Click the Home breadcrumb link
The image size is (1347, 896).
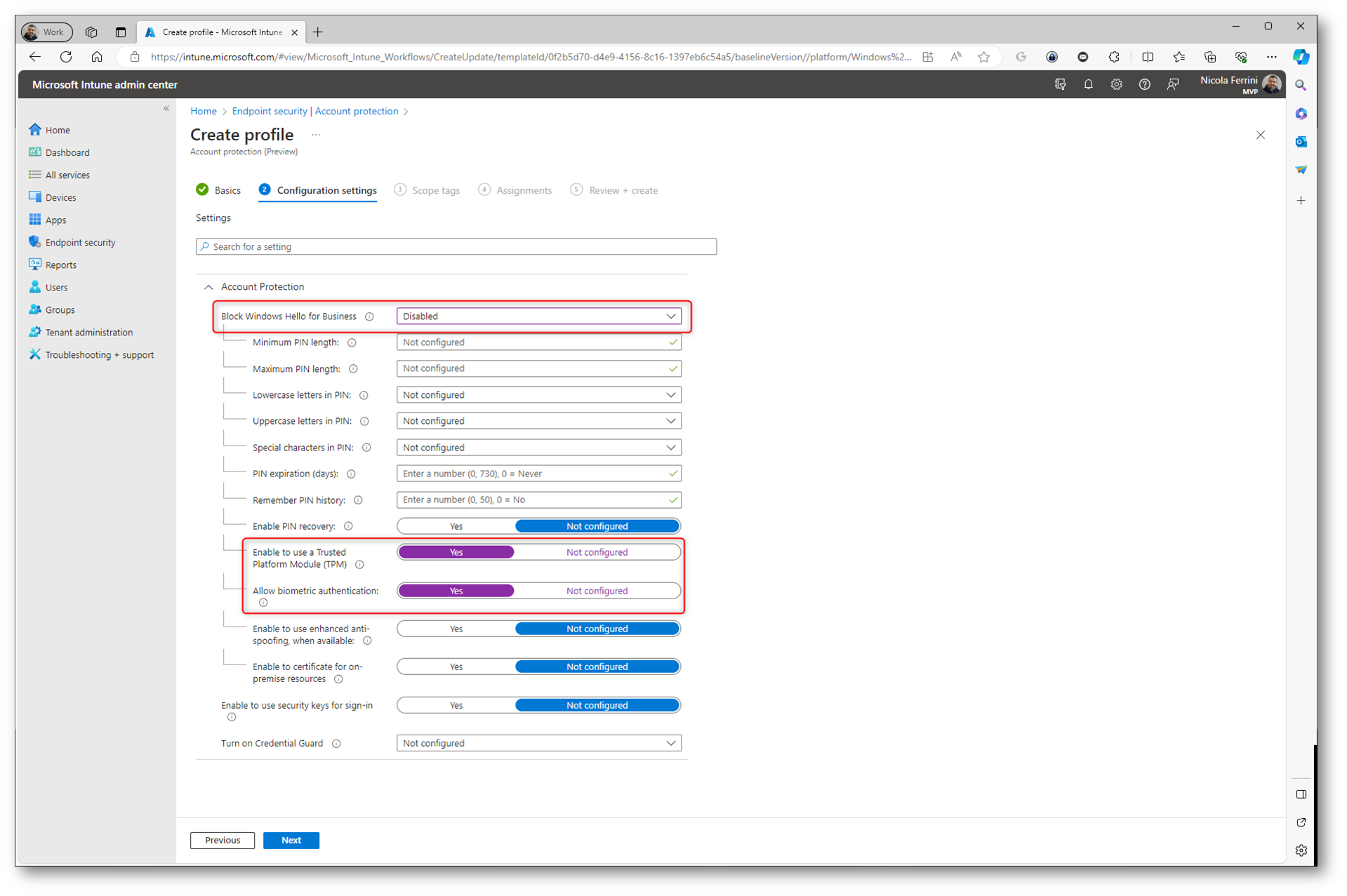click(x=204, y=111)
